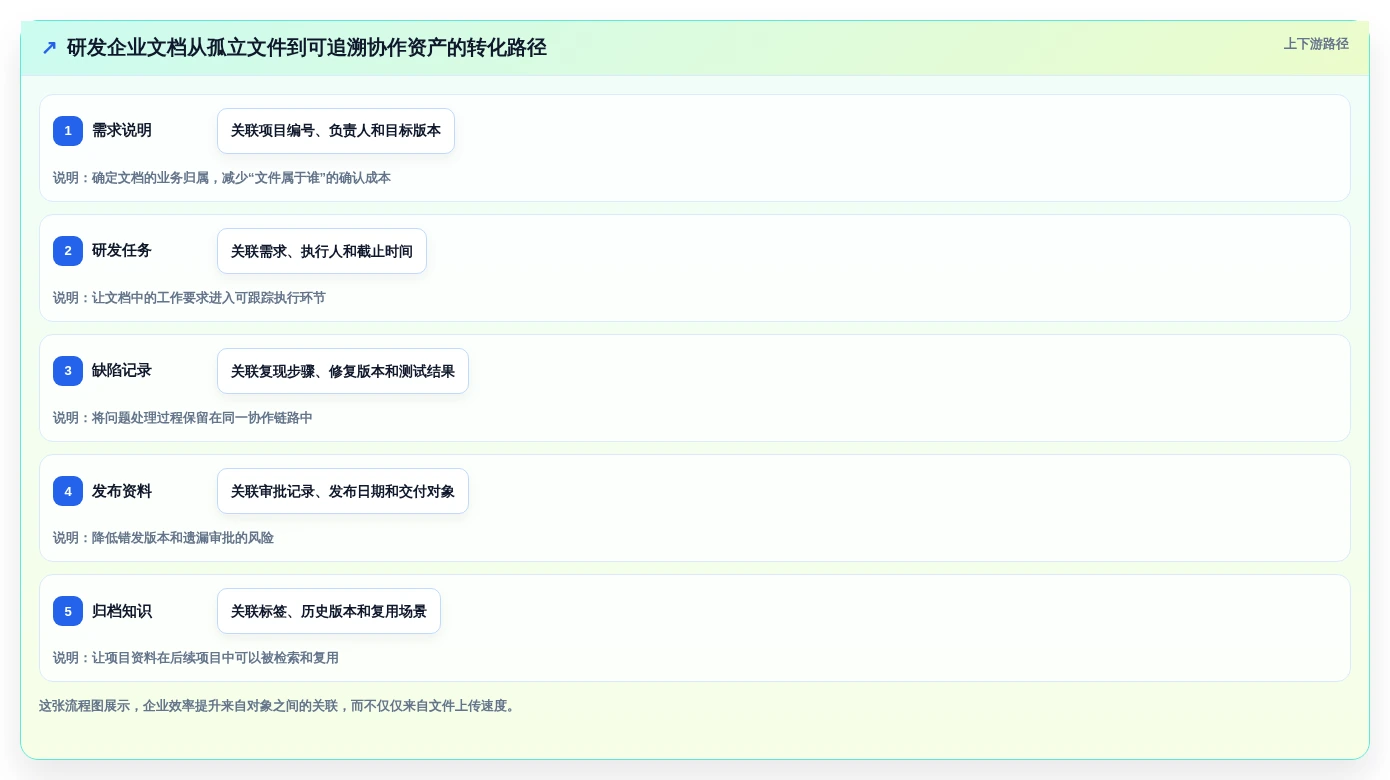1390x780 pixels.
Task: Select the 归档知识 step title
Action: tap(122, 611)
